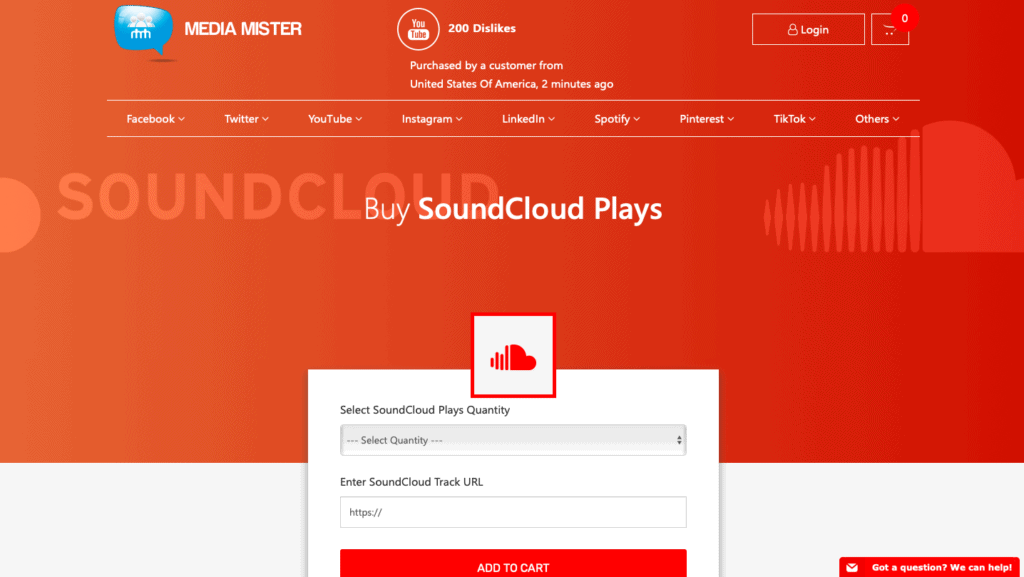Image resolution: width=1024 pixels, height=577 pixels.
Task: Click 'United States Of America, 2 minutes ago' text
Action: (x=511, y=84)
